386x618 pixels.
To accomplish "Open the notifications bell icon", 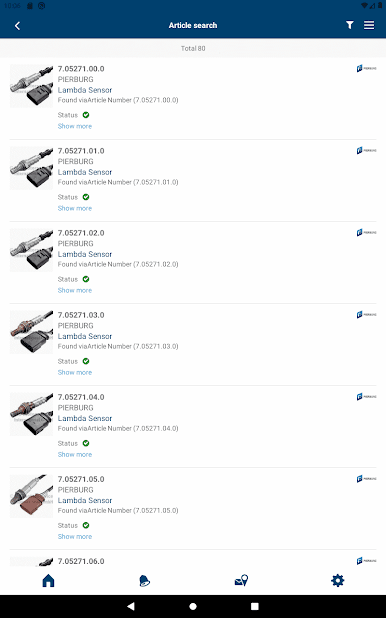I will [144, 581].
